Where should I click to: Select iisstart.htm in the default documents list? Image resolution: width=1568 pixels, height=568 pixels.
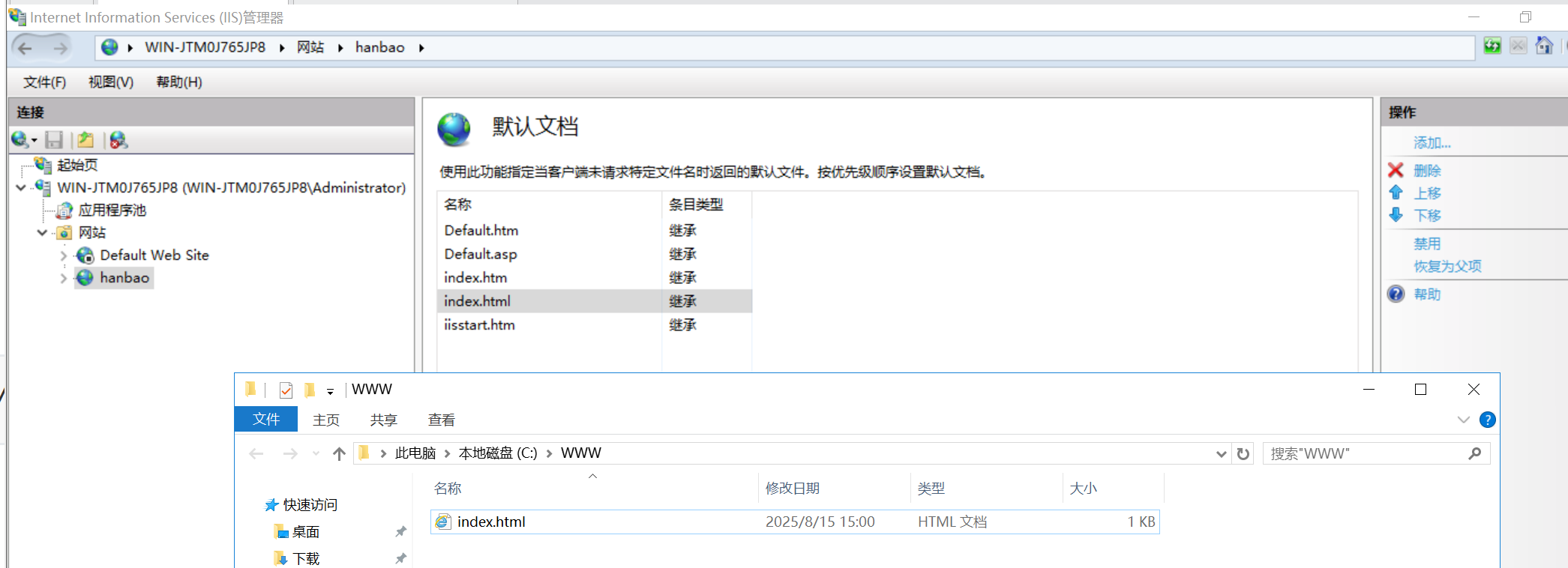[x=479, y=324]
